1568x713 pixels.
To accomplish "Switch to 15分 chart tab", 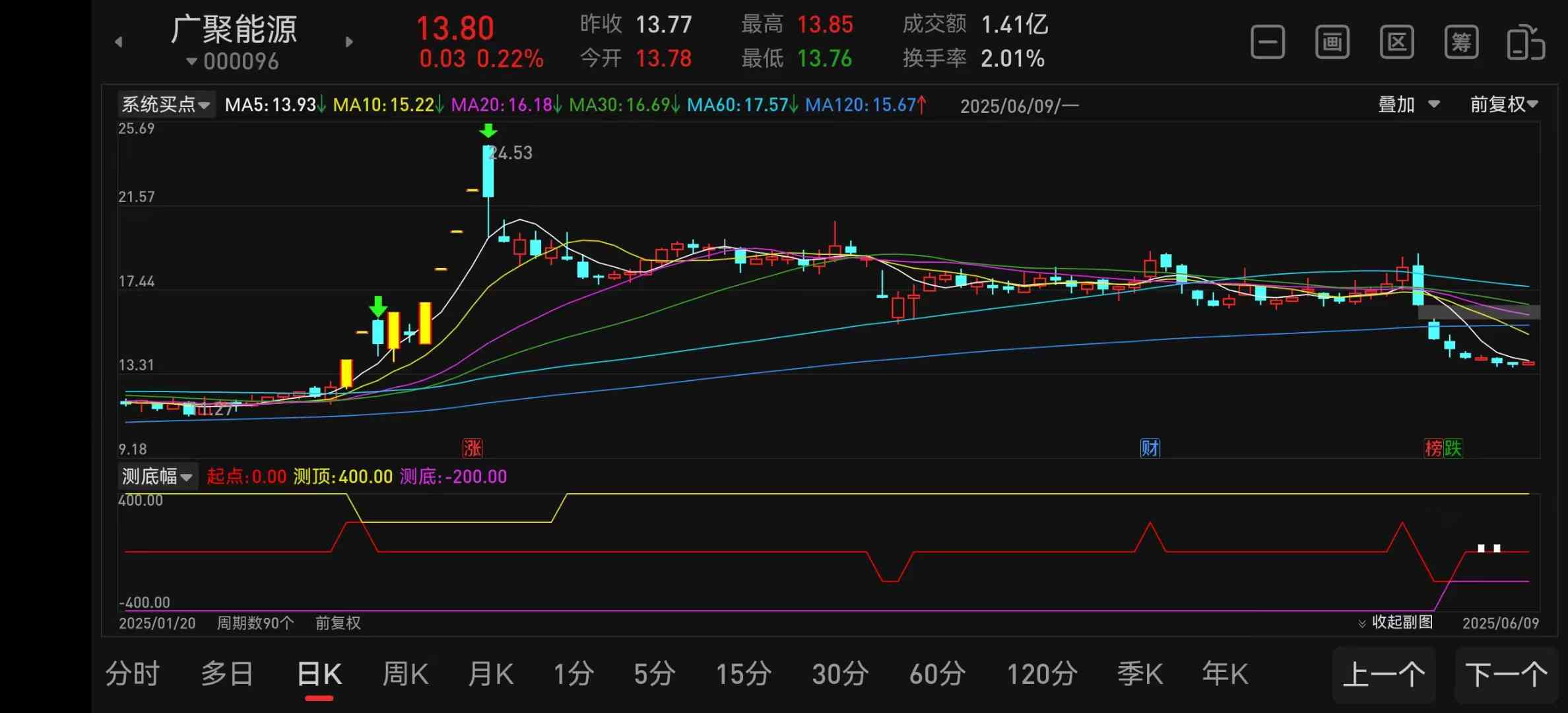I will [x=744, y=674].
